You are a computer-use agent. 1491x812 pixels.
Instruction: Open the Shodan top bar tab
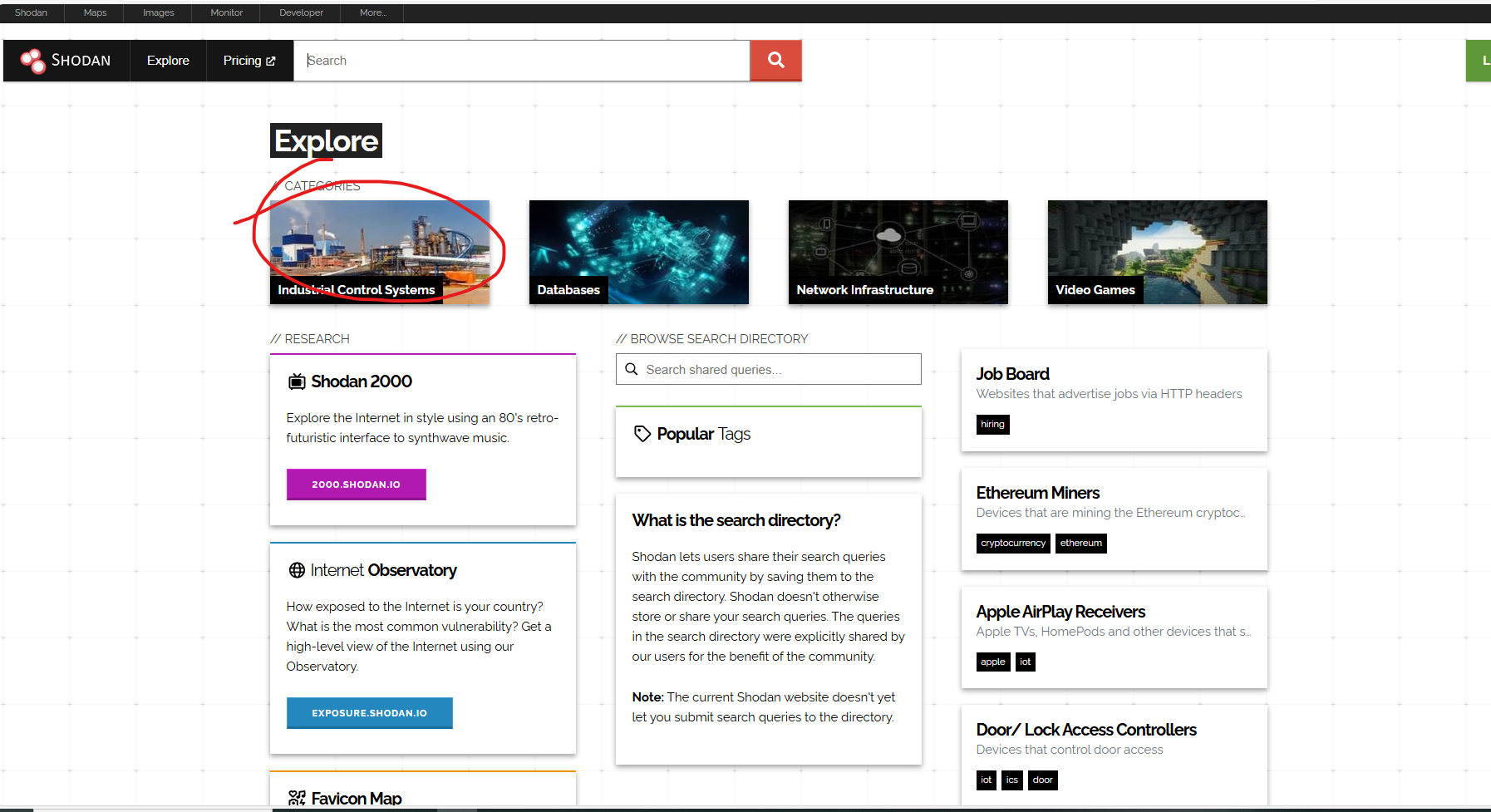pos(32,12)
